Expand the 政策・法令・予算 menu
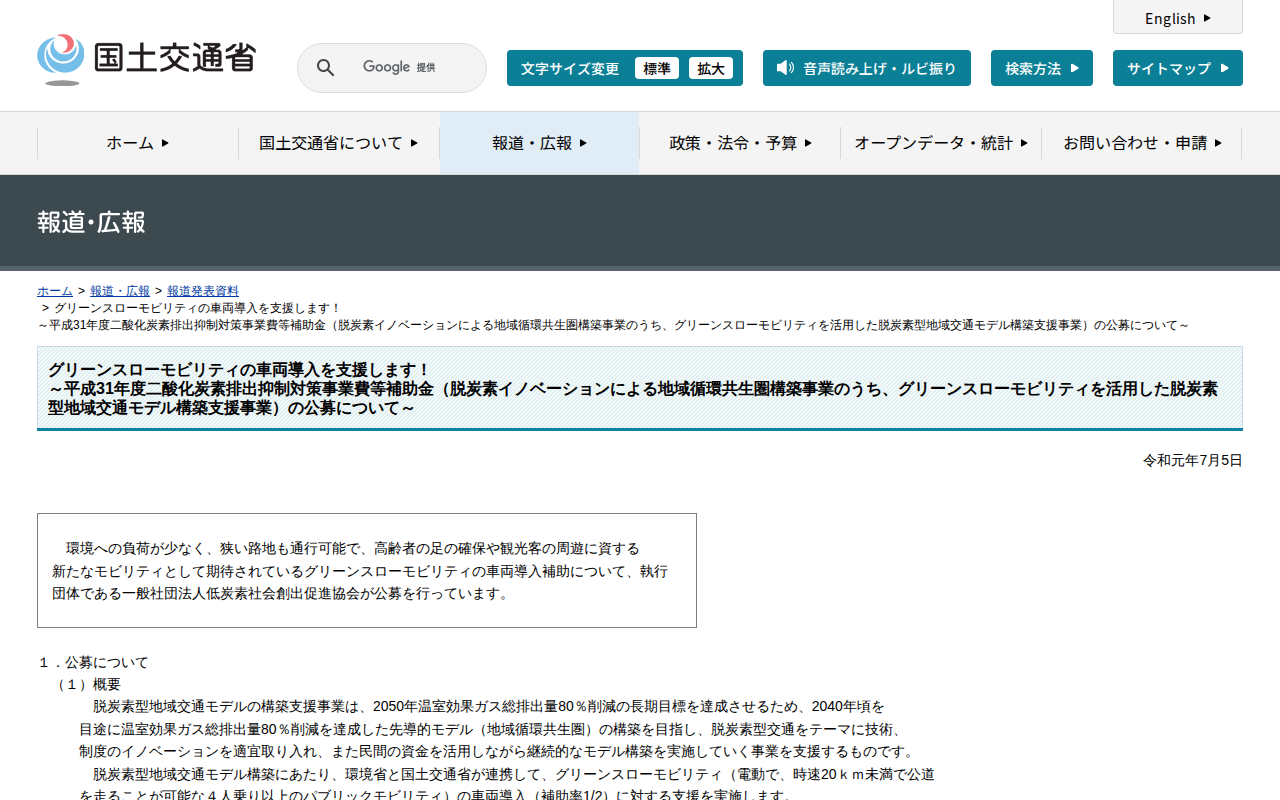This screenshot has height=800, width=1280. [x=740, y=143]
